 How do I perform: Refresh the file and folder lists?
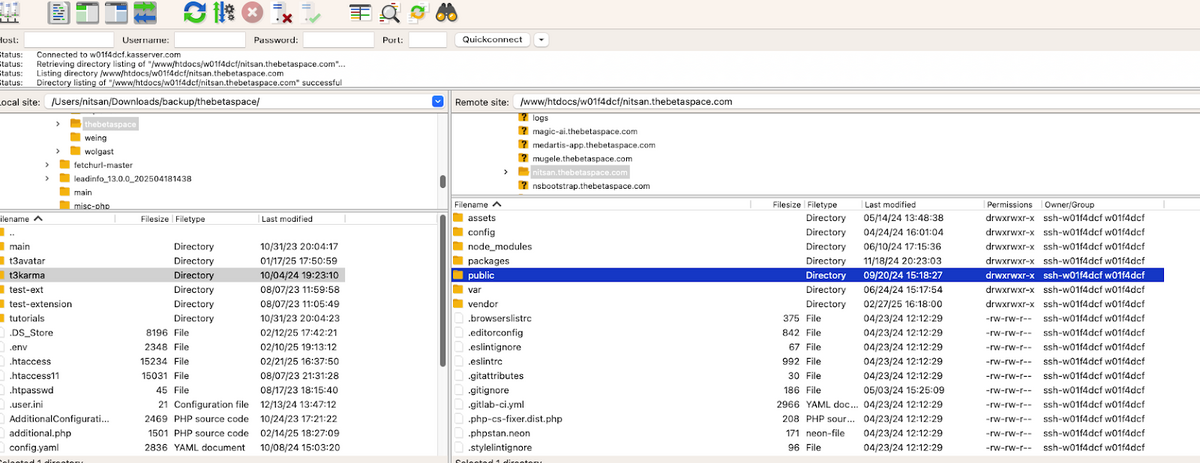pos(194,13)
